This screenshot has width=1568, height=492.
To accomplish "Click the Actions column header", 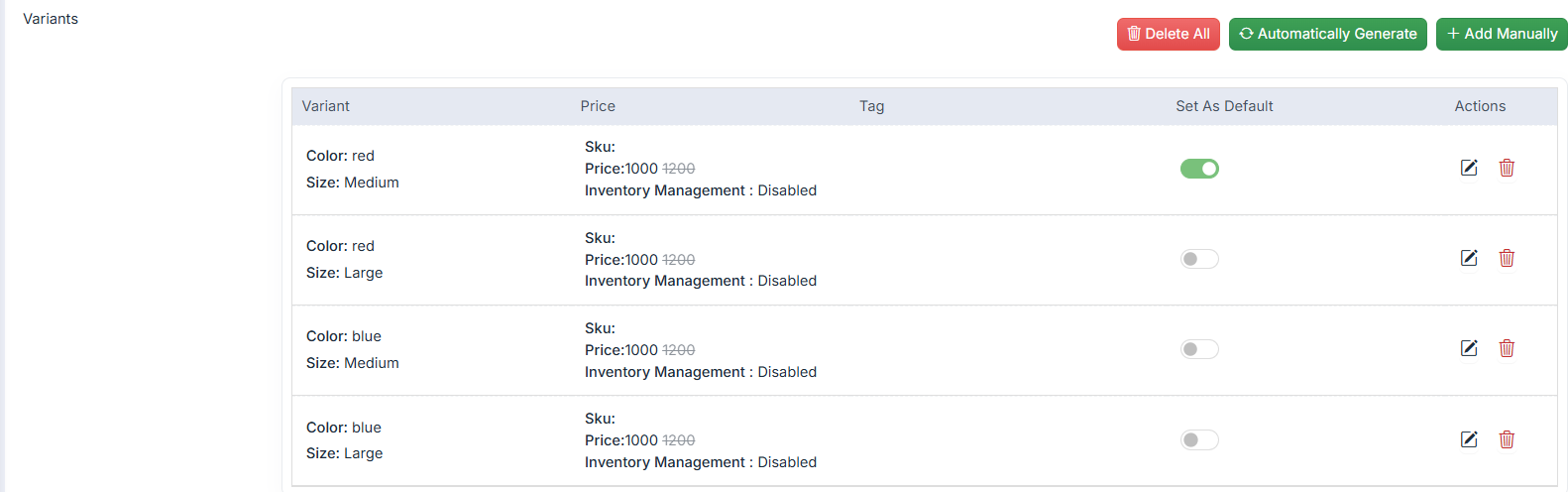I will [x=1480, y=106].
